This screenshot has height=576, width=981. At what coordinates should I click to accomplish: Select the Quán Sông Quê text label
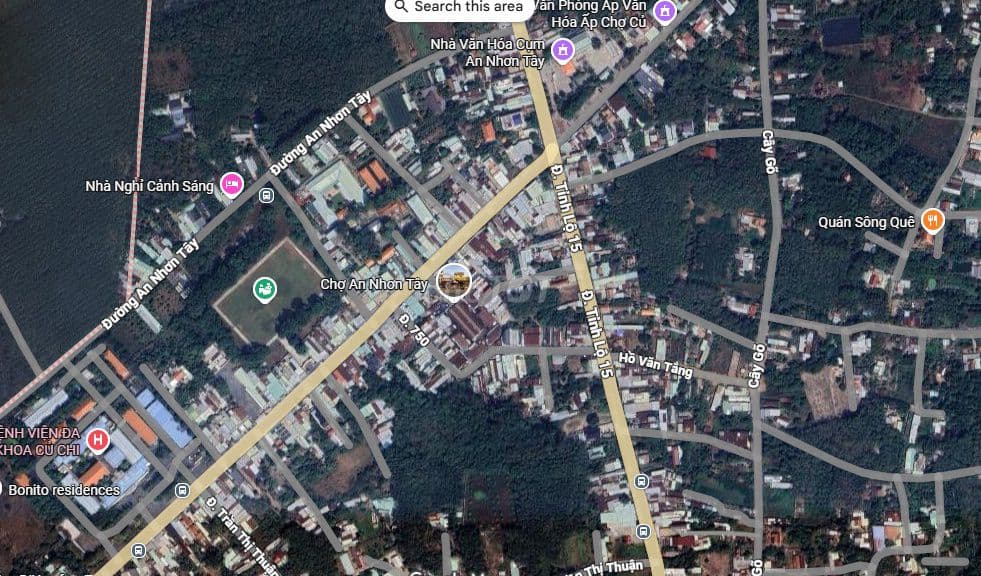(866, 222)
